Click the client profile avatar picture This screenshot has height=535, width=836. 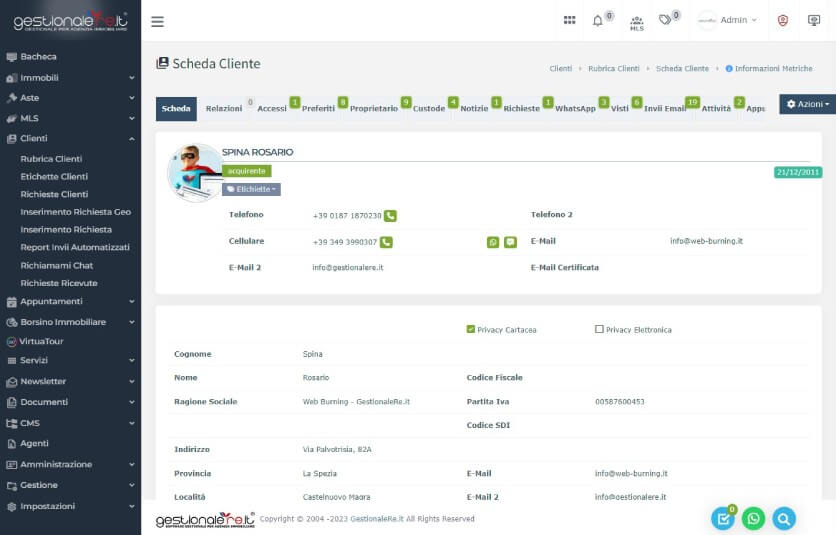click(x=195, y=171)
